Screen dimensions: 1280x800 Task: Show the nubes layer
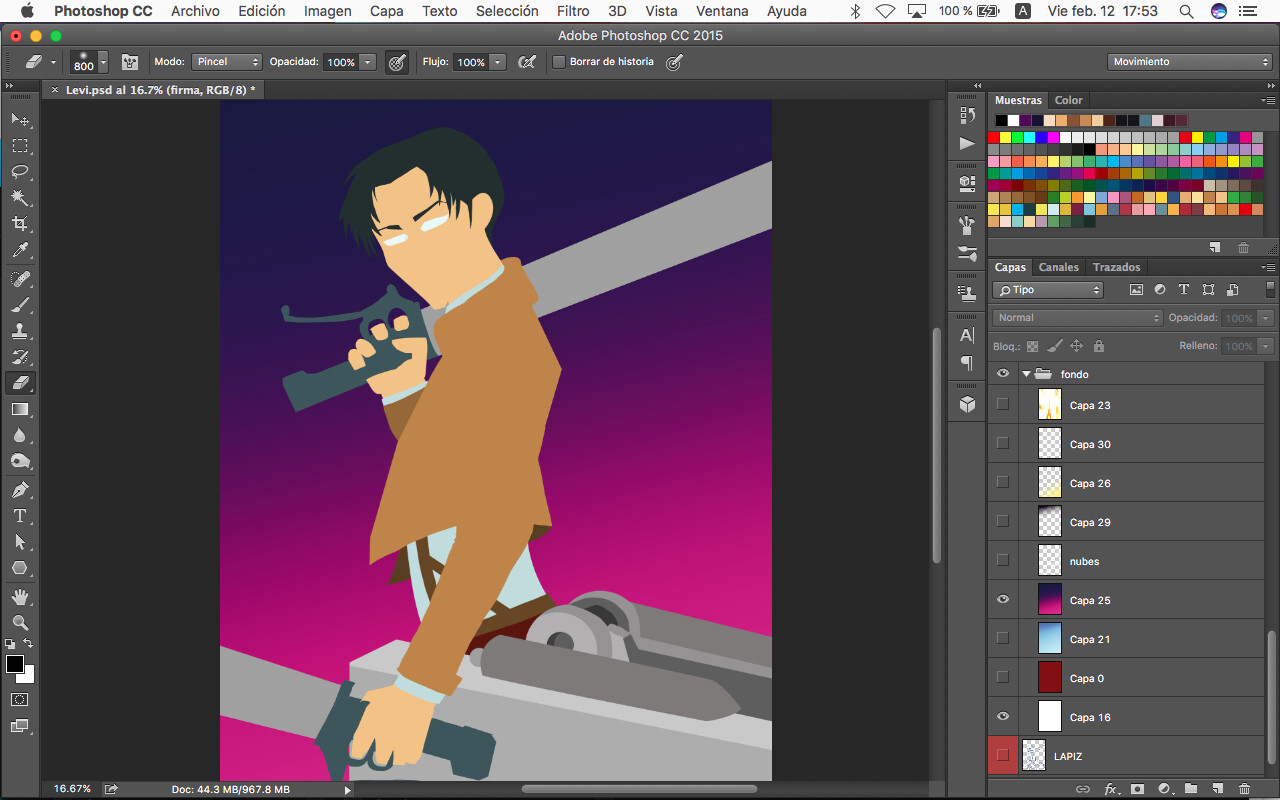click(1003, 561)
